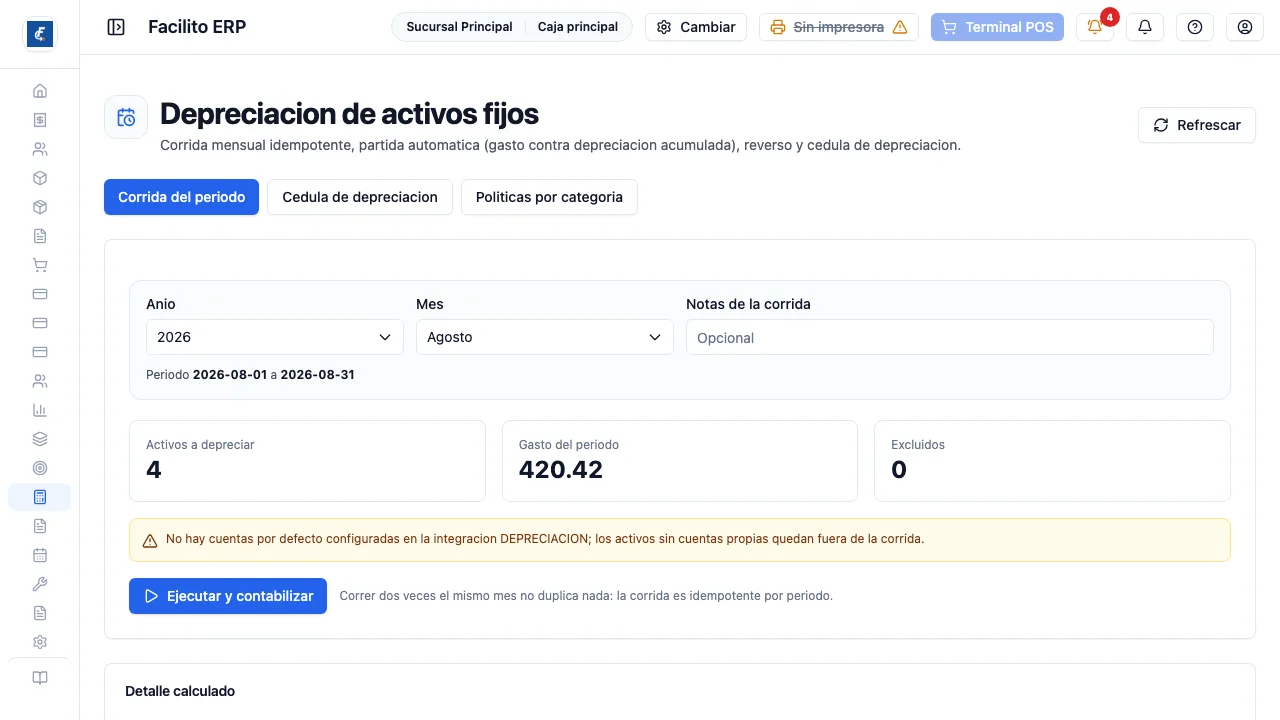1280x720 pixels.
Task: Open the gear icon in sidebar
Action: [40, 642]
